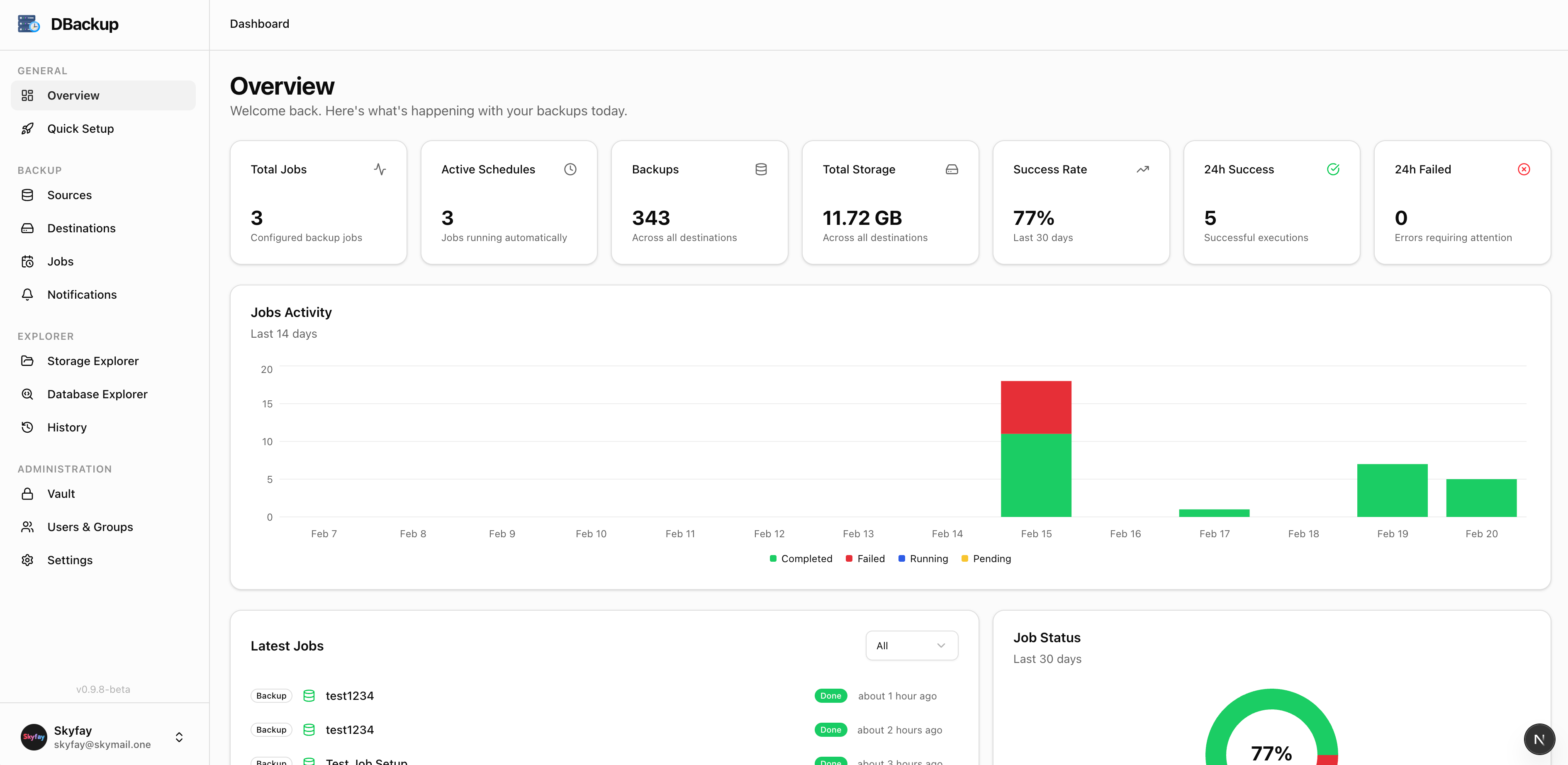Click the Notifications bell icon

click(x=27, y=295)
